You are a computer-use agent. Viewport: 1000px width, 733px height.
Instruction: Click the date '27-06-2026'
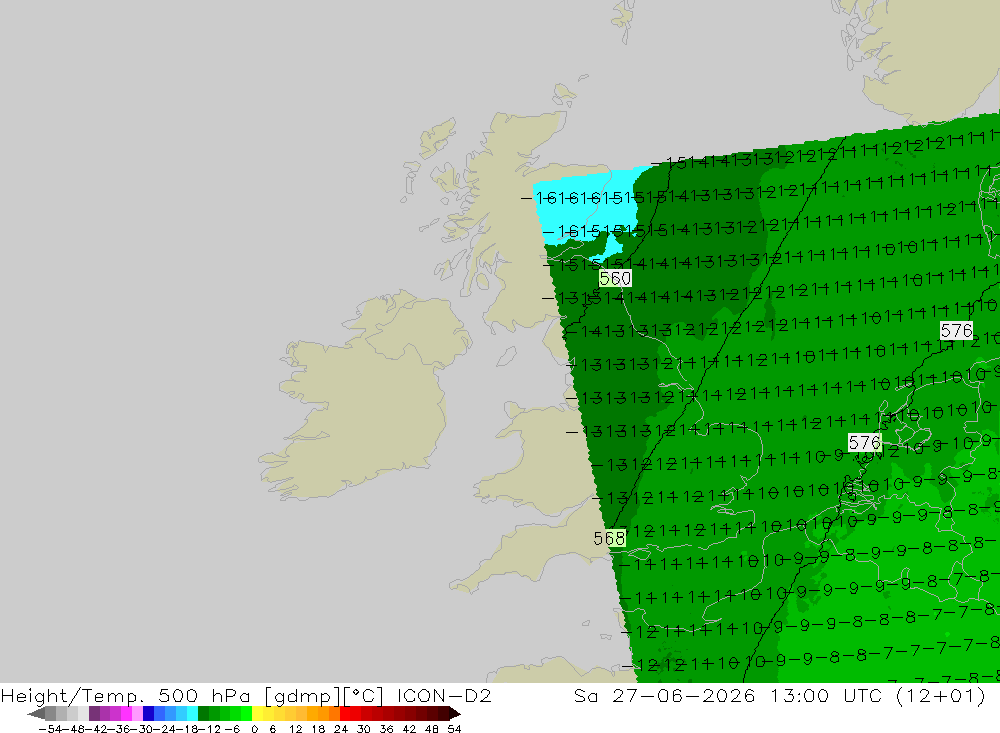(x=684, y=696)
